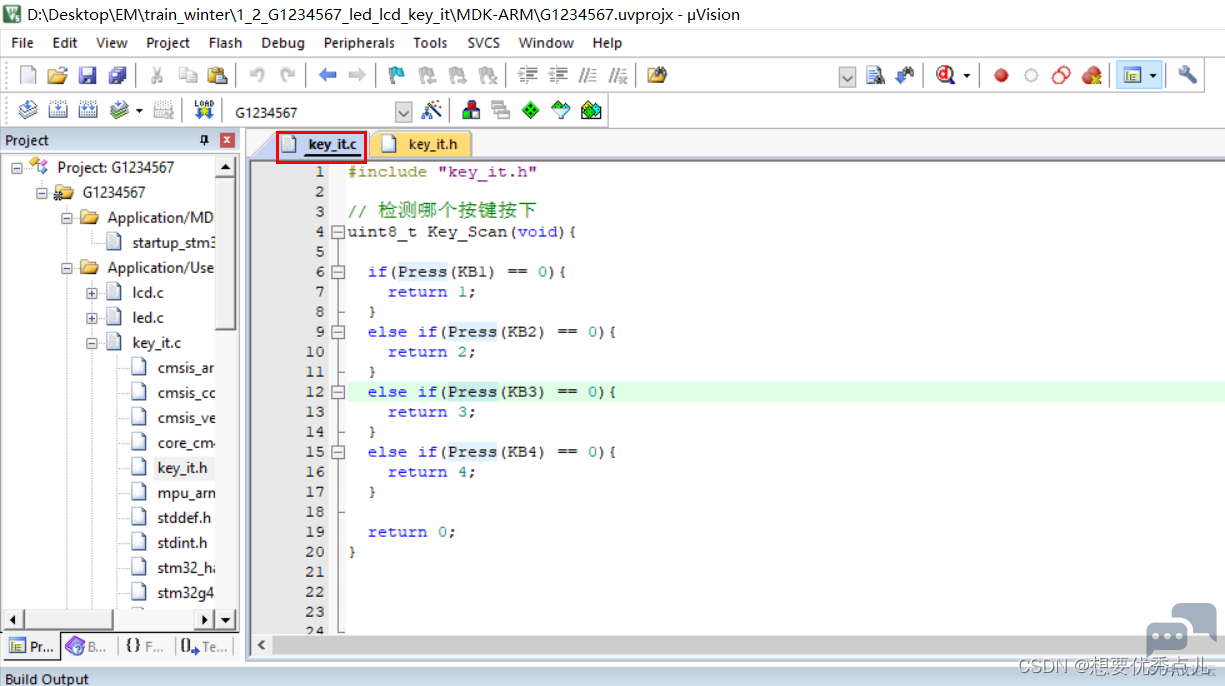Collapse key_it.c file node
Screen dimensions: 1225x686
point(92,343)
